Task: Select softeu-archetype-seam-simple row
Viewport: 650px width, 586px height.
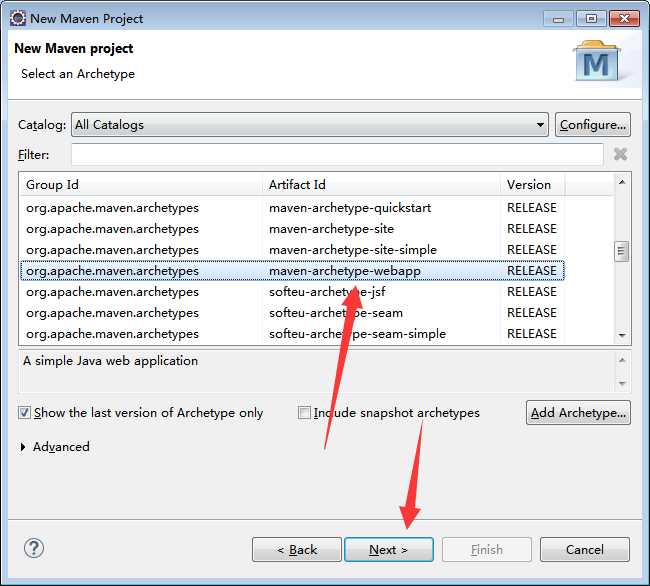Action: 292,334
